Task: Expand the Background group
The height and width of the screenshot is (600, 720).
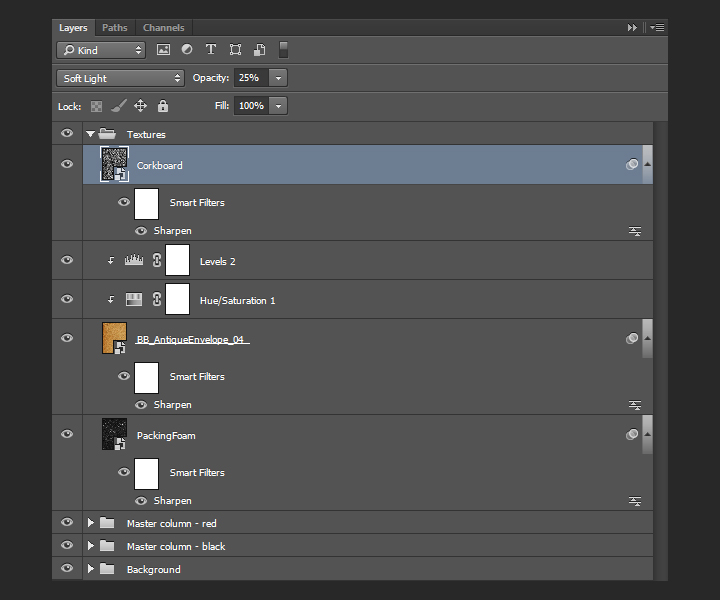Action: coord(90,568)
